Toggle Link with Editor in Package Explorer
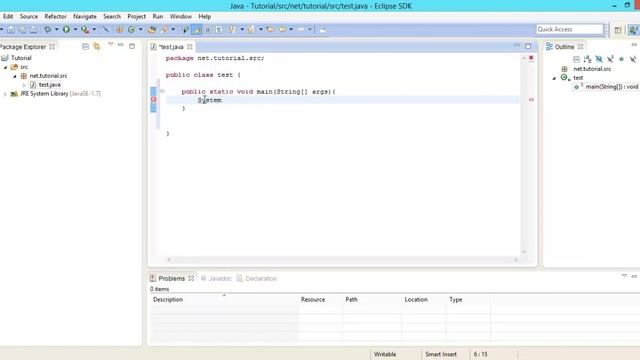Viewport: 640px width, 360px height. pos(97,47)
